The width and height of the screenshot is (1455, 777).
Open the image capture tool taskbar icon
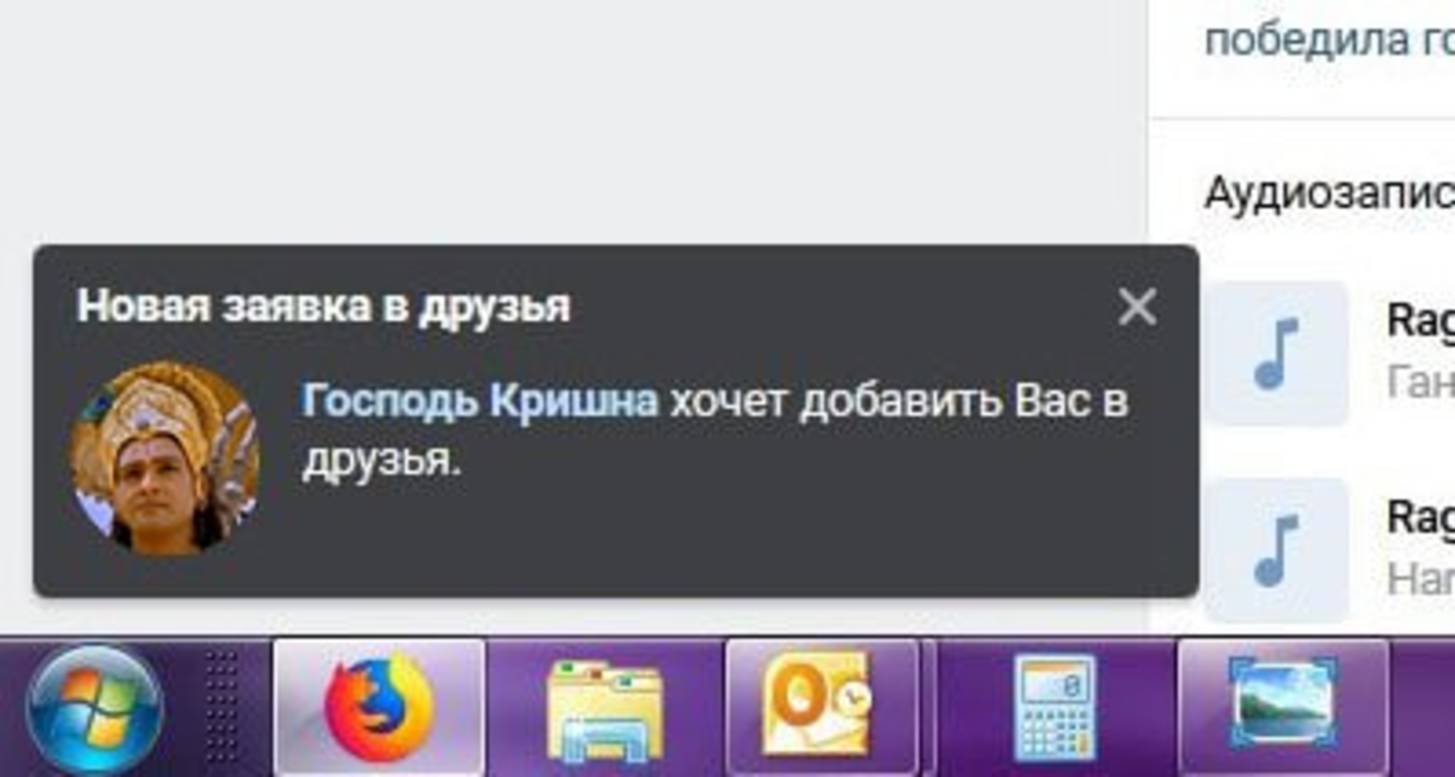pos(1283,708)
